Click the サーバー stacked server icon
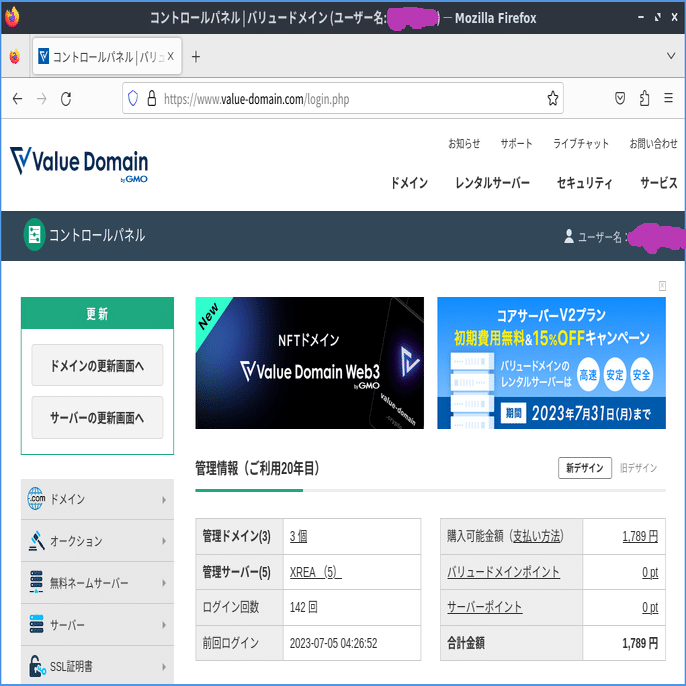 tap(36, 624)
